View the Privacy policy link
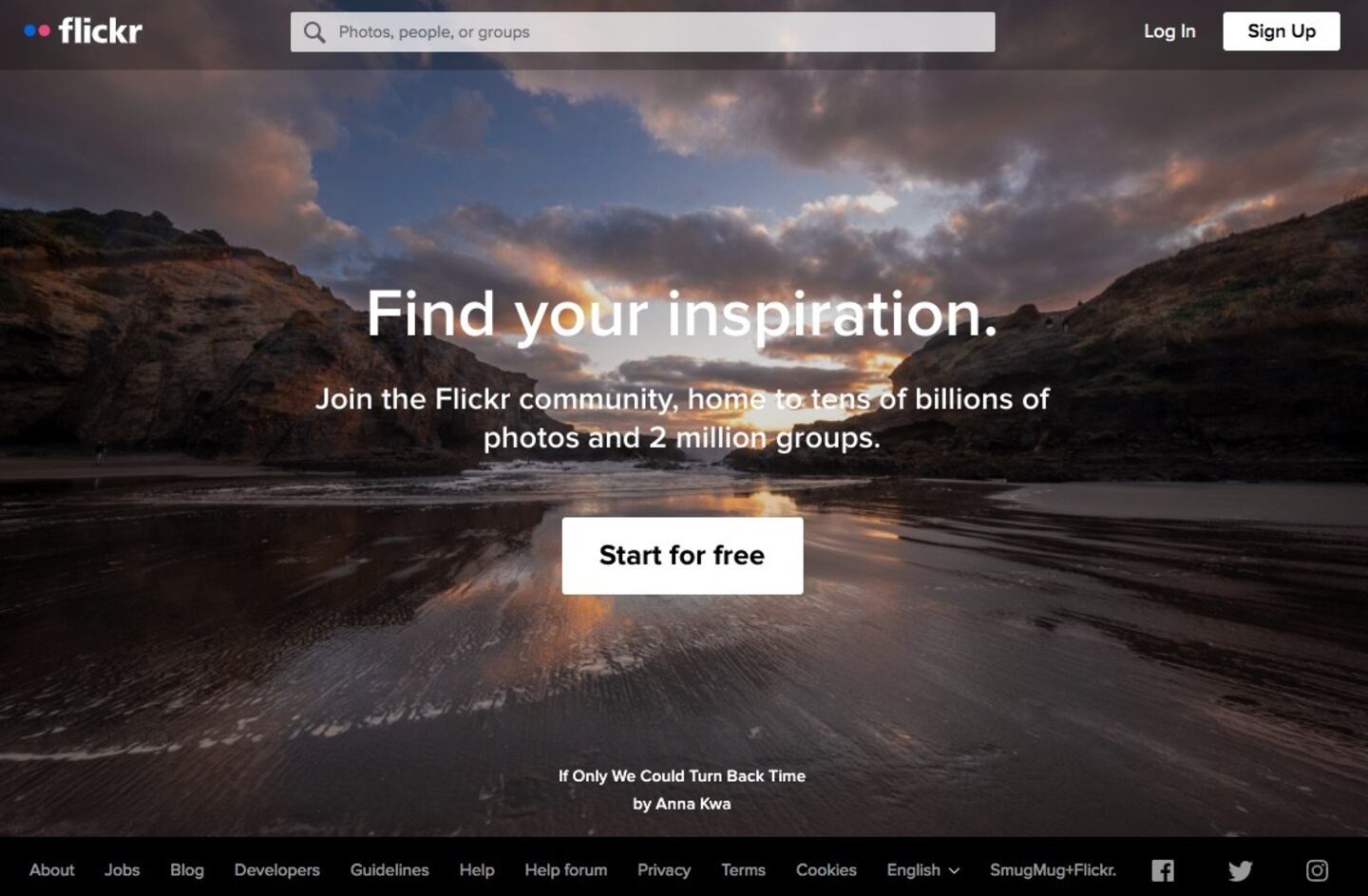 click(664, 870)
